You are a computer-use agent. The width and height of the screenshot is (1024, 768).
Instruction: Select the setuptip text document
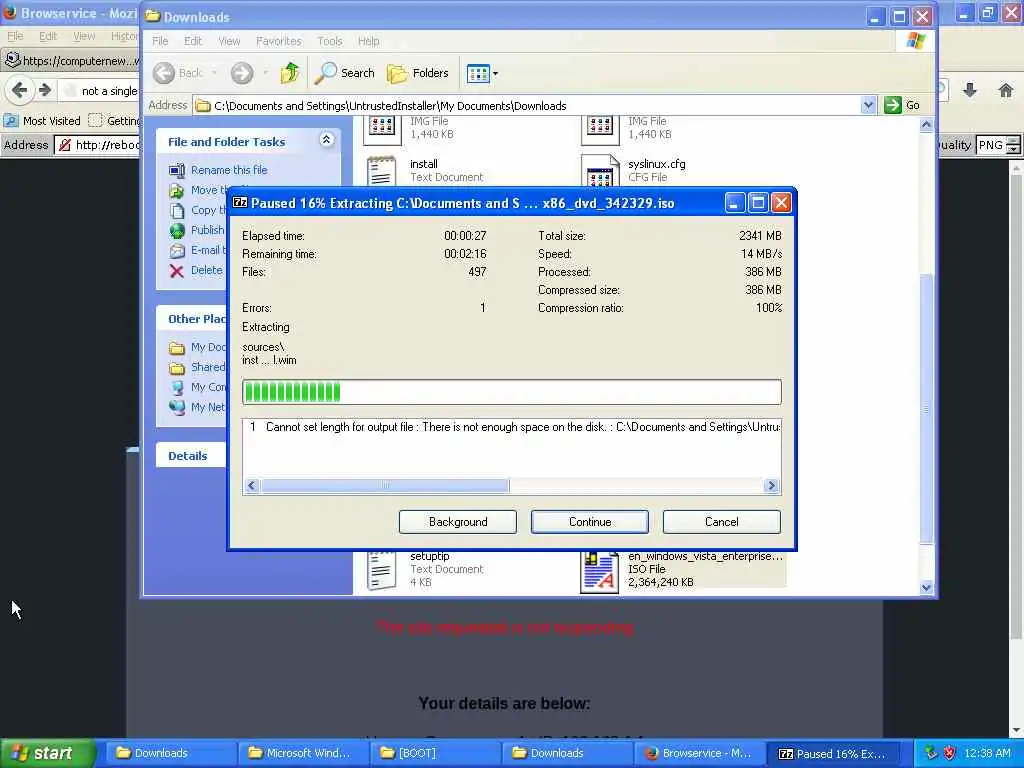point(425,569)
